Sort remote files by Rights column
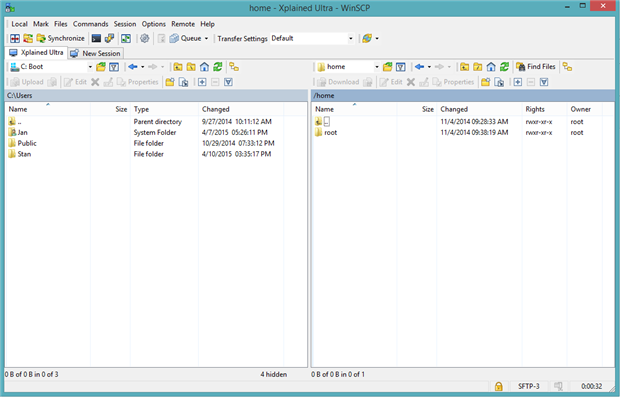Image resolution: width=620 pixels, height=397 pixels. (544, 109)
